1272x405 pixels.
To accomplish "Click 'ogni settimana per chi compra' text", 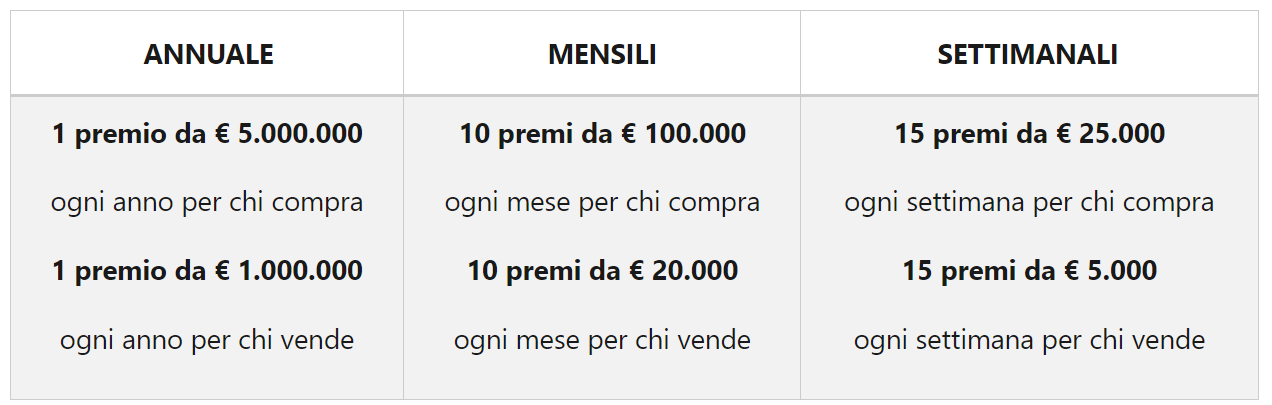I will click(1029, 203).
